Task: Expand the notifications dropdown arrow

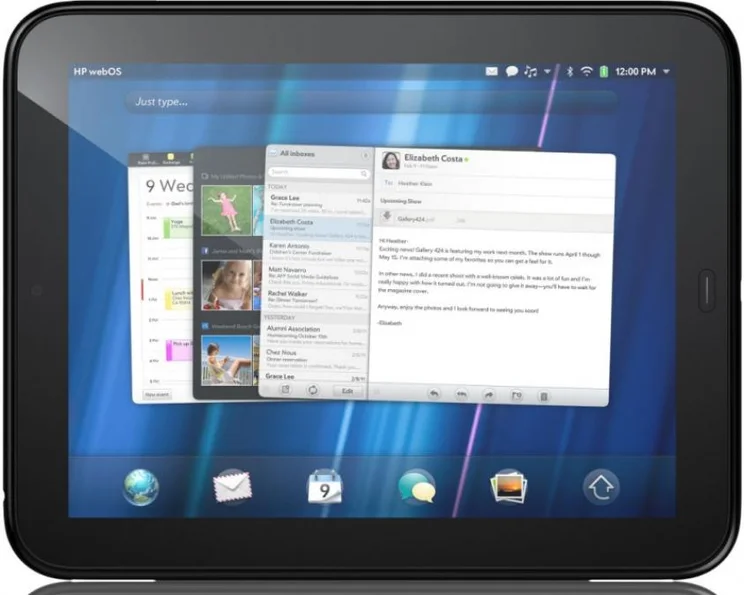Action: click(547, 72)
